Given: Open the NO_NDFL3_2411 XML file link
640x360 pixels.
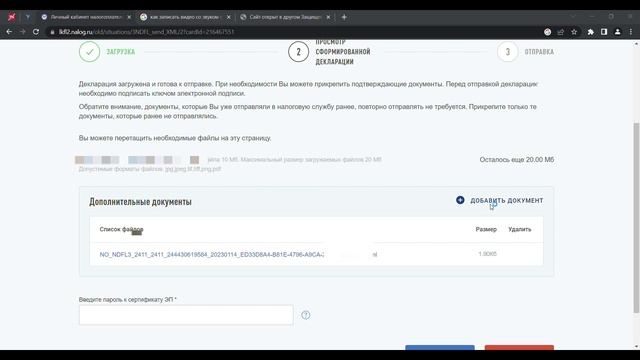Looking at the screenshot, I should click(x=212, y=254).
